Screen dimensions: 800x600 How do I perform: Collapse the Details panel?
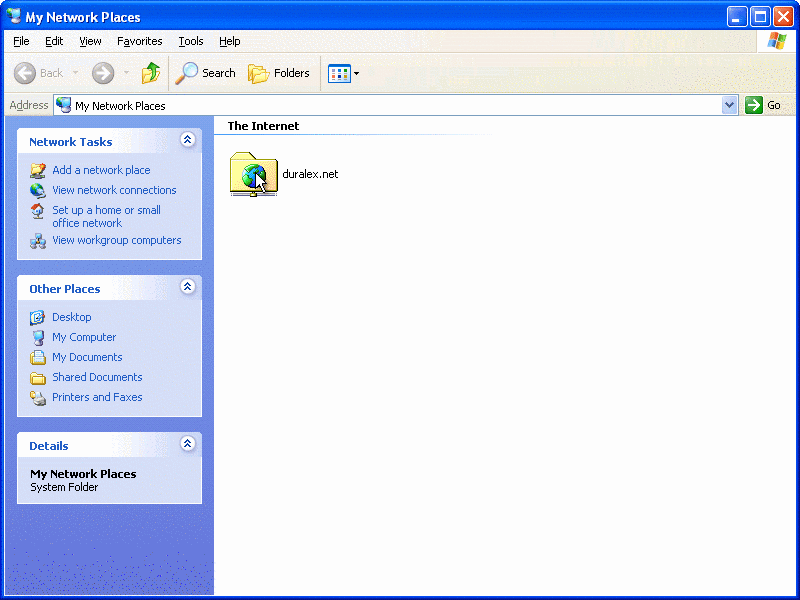coord(187,445)
